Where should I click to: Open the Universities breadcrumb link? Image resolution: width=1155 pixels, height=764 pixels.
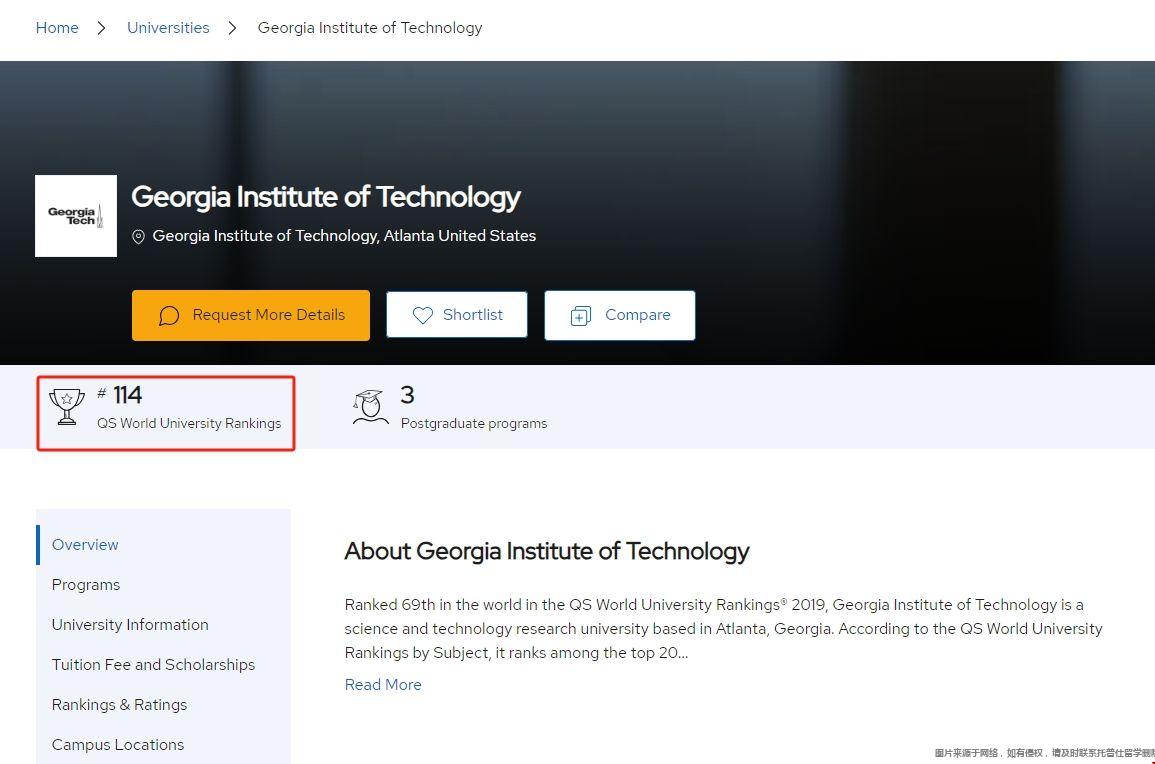[x=168, y=28]
